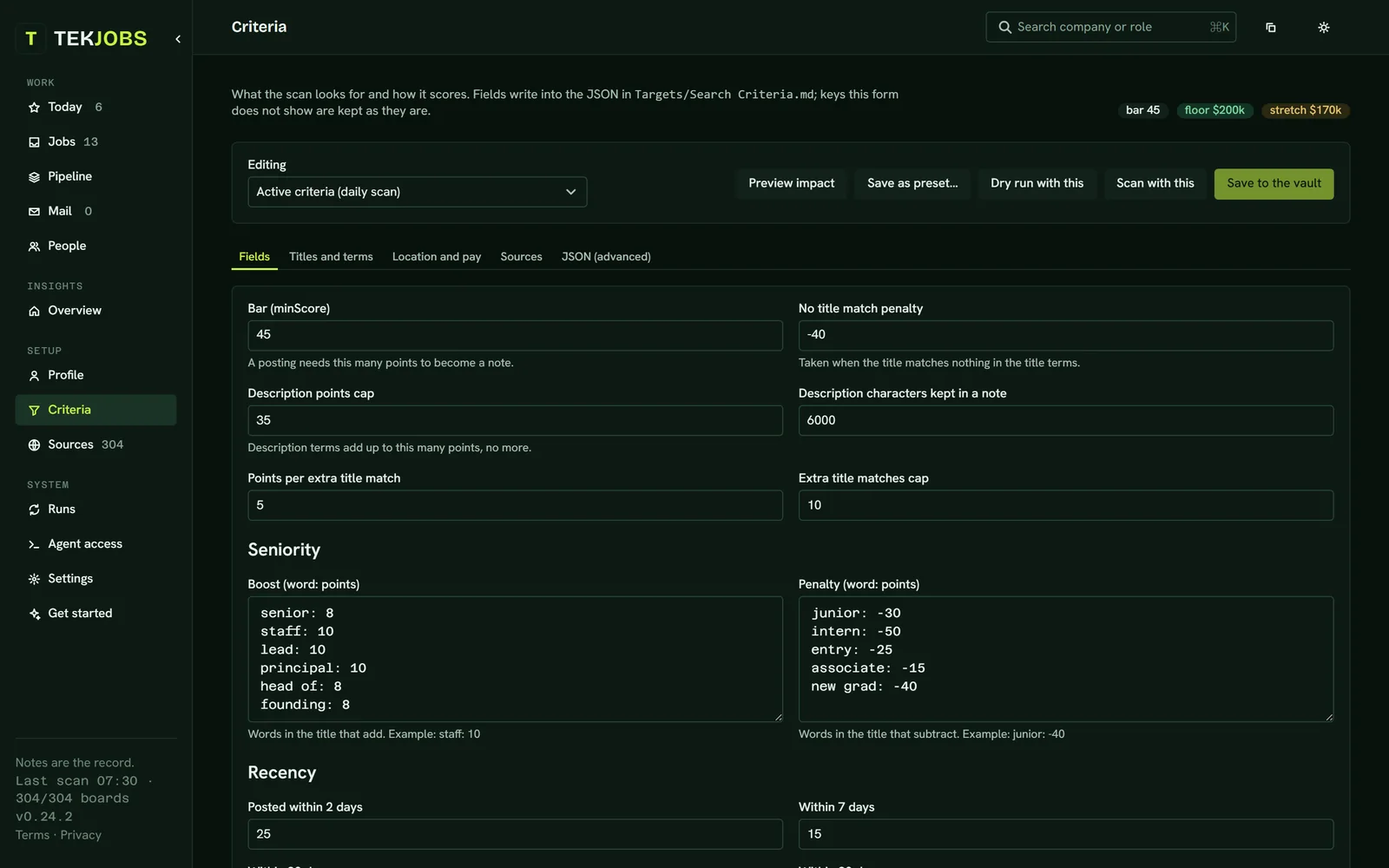Click the copy windows icon in header

click(1270, 28)
